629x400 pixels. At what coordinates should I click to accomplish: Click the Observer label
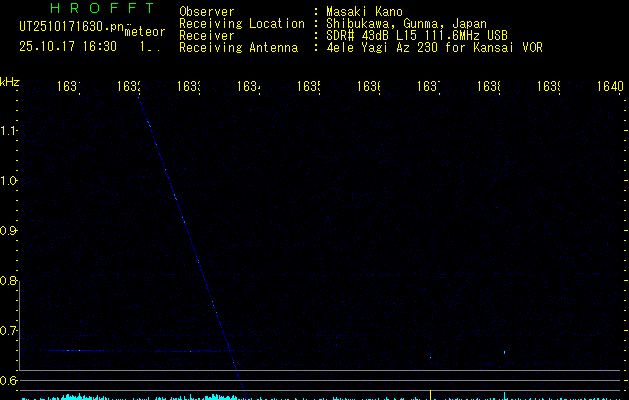207,11
